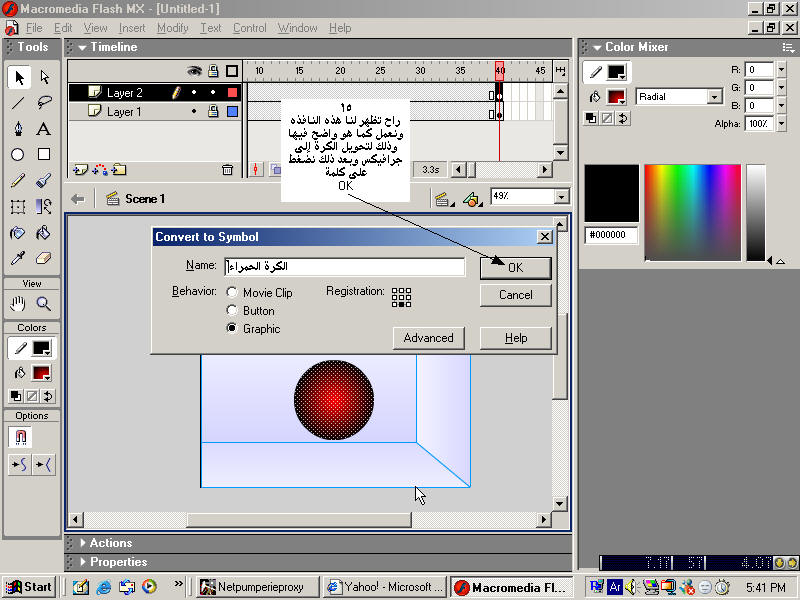The height and width of the screenshot is (600, 800).
Task: Toggle Snap to Objects magnet option
Action: [20, 437]
